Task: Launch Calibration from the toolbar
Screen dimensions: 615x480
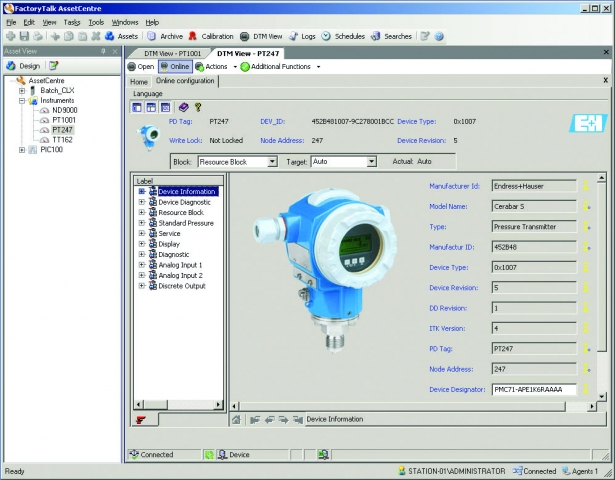Action: tap(211, 36)
